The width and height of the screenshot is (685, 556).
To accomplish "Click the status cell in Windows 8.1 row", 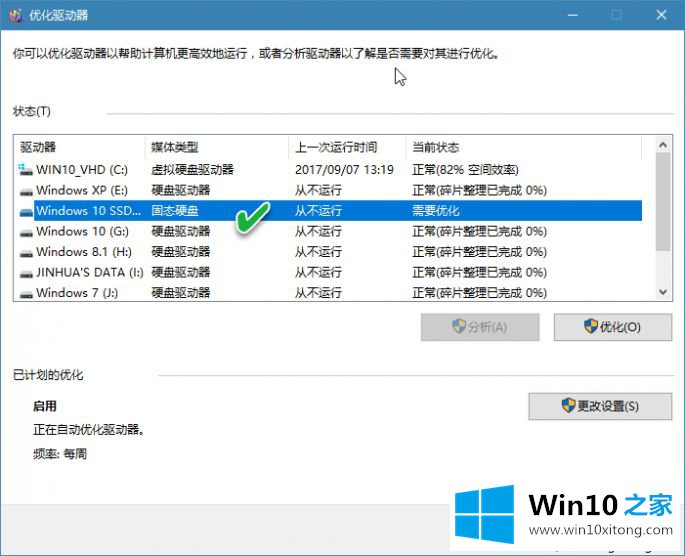I will [479, 252].
